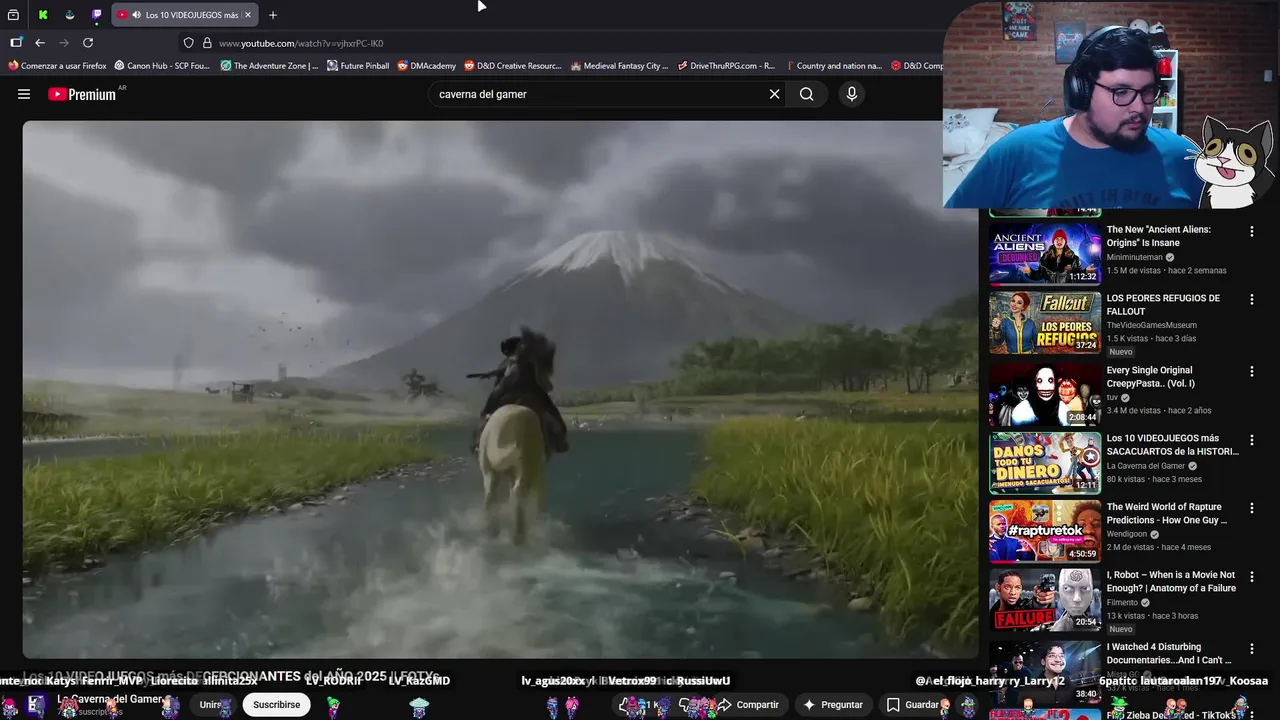Click the 'Guardar' save button
The image size is (1280, 720).
click(x=912, y=705)
